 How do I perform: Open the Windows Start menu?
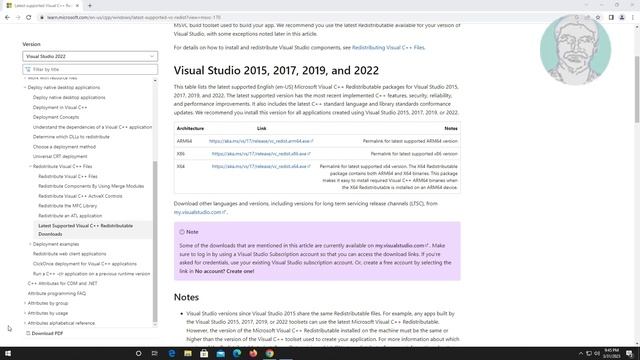coord(8,353)
